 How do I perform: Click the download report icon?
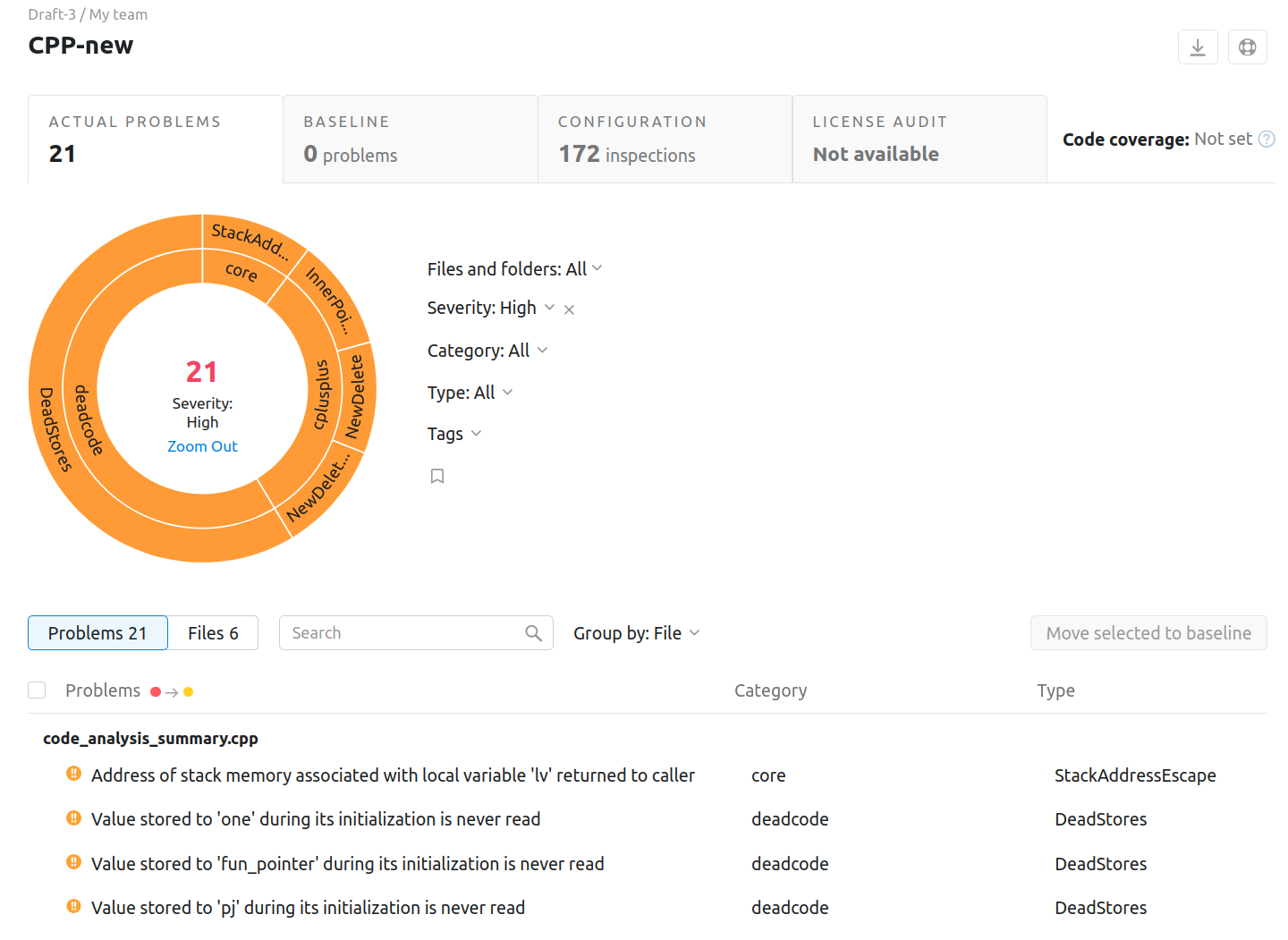pos(1197,47)
